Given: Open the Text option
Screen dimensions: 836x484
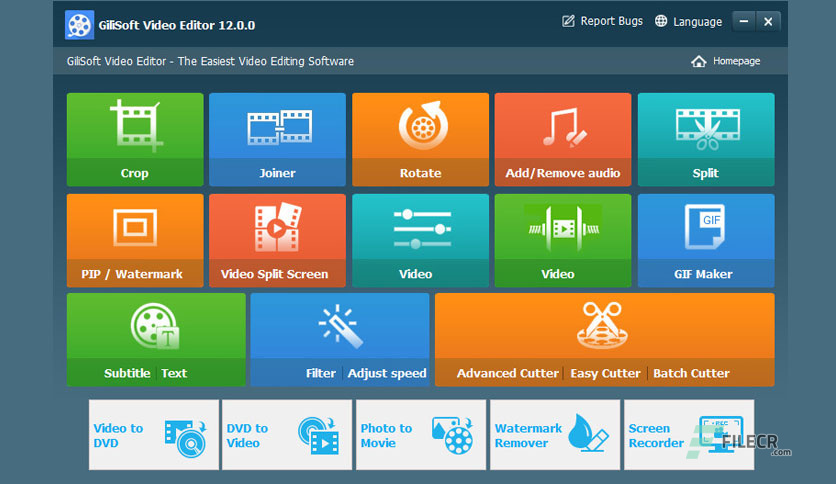Looking at the screenshot, I should click(x=174, y=373).
